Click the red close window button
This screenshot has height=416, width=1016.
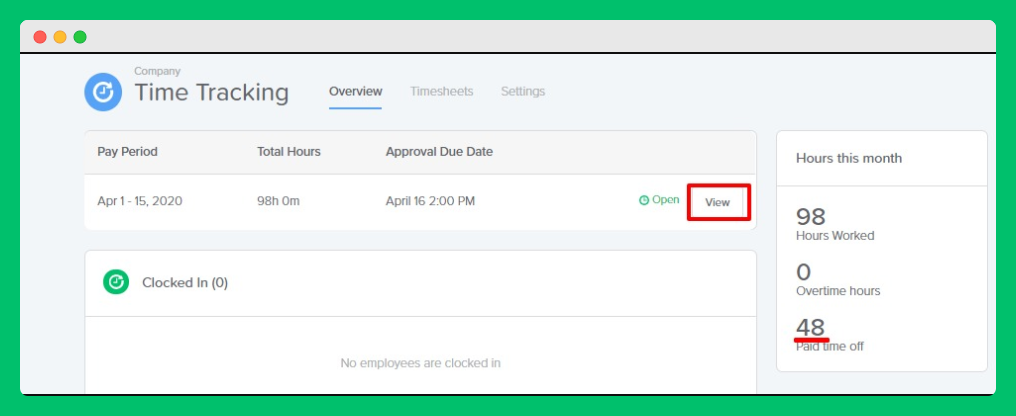coord(40,37)
